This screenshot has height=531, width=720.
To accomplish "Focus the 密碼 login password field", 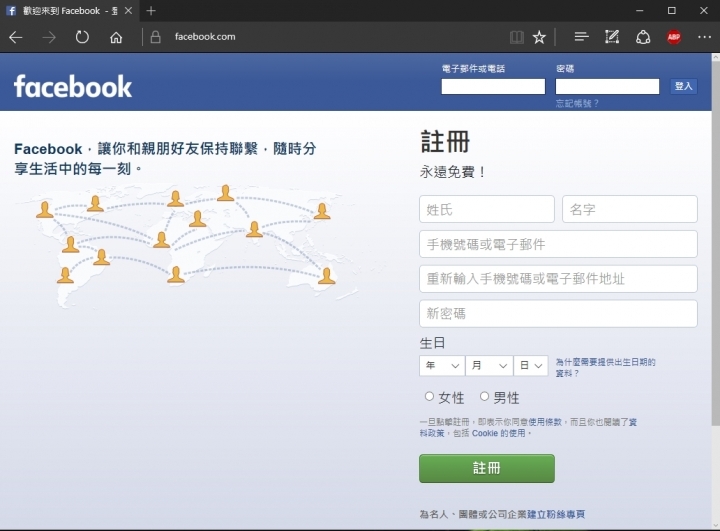I will tap(607, 86).
